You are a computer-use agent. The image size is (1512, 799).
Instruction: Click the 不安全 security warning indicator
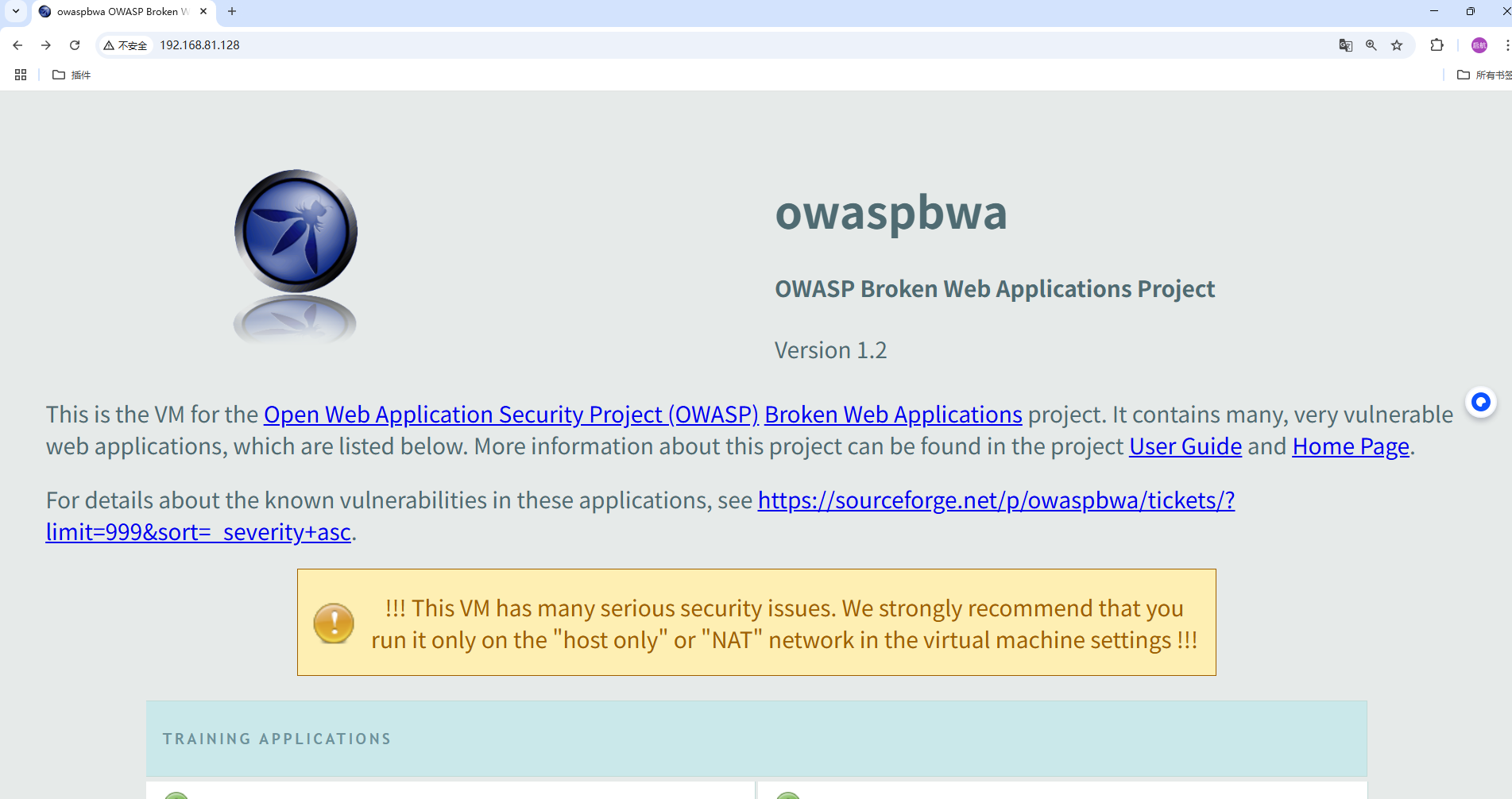click(x=126, y=45)
